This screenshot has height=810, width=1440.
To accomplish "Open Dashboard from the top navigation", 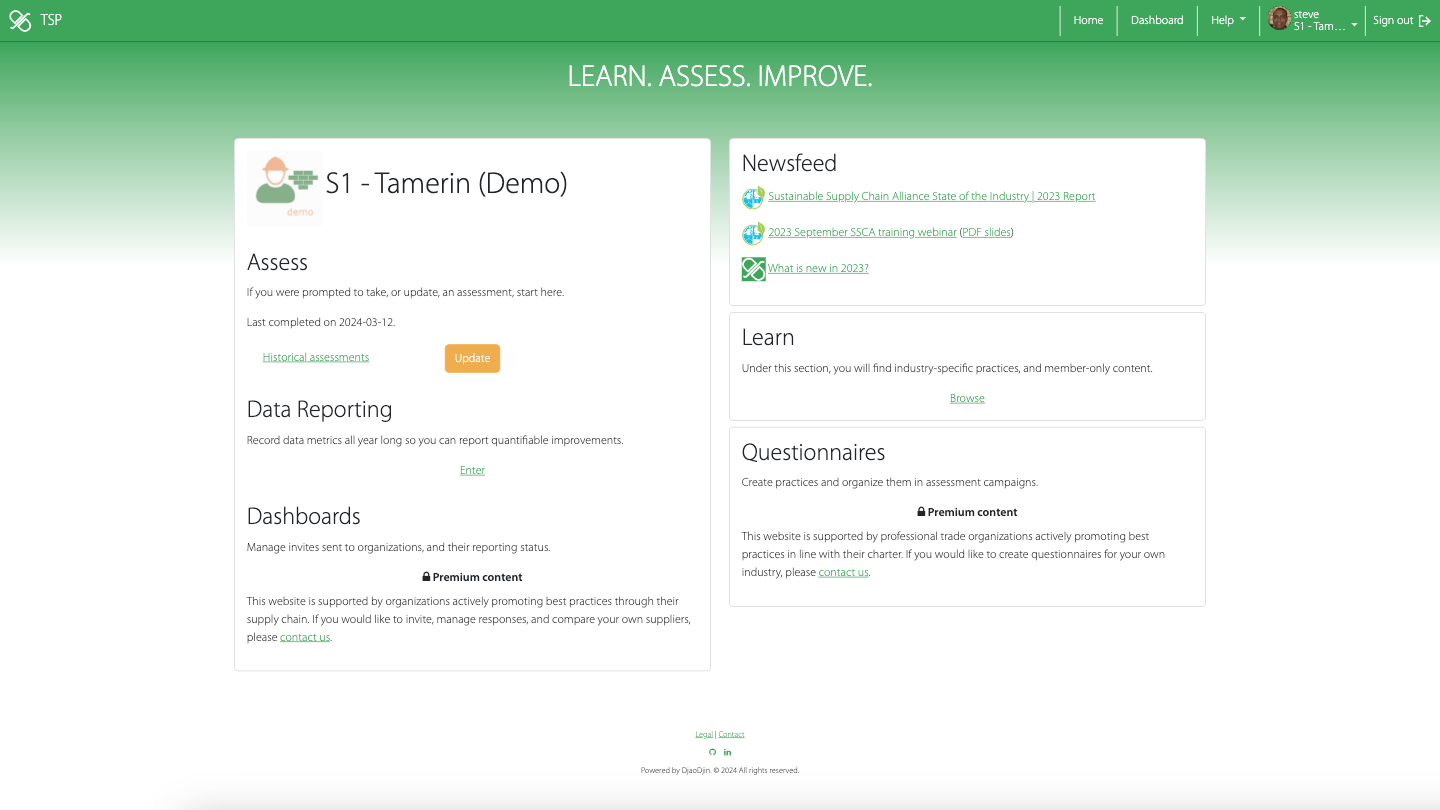I will pos(1157,20).
